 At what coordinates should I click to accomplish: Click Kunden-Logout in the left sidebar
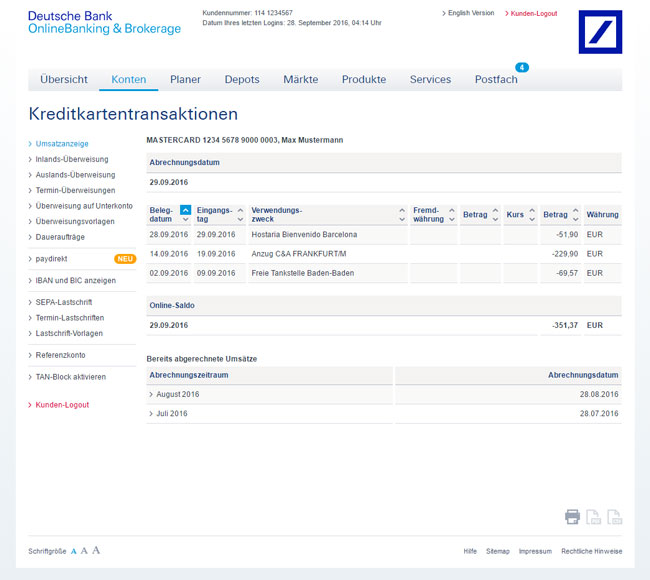tap(59, 405)
